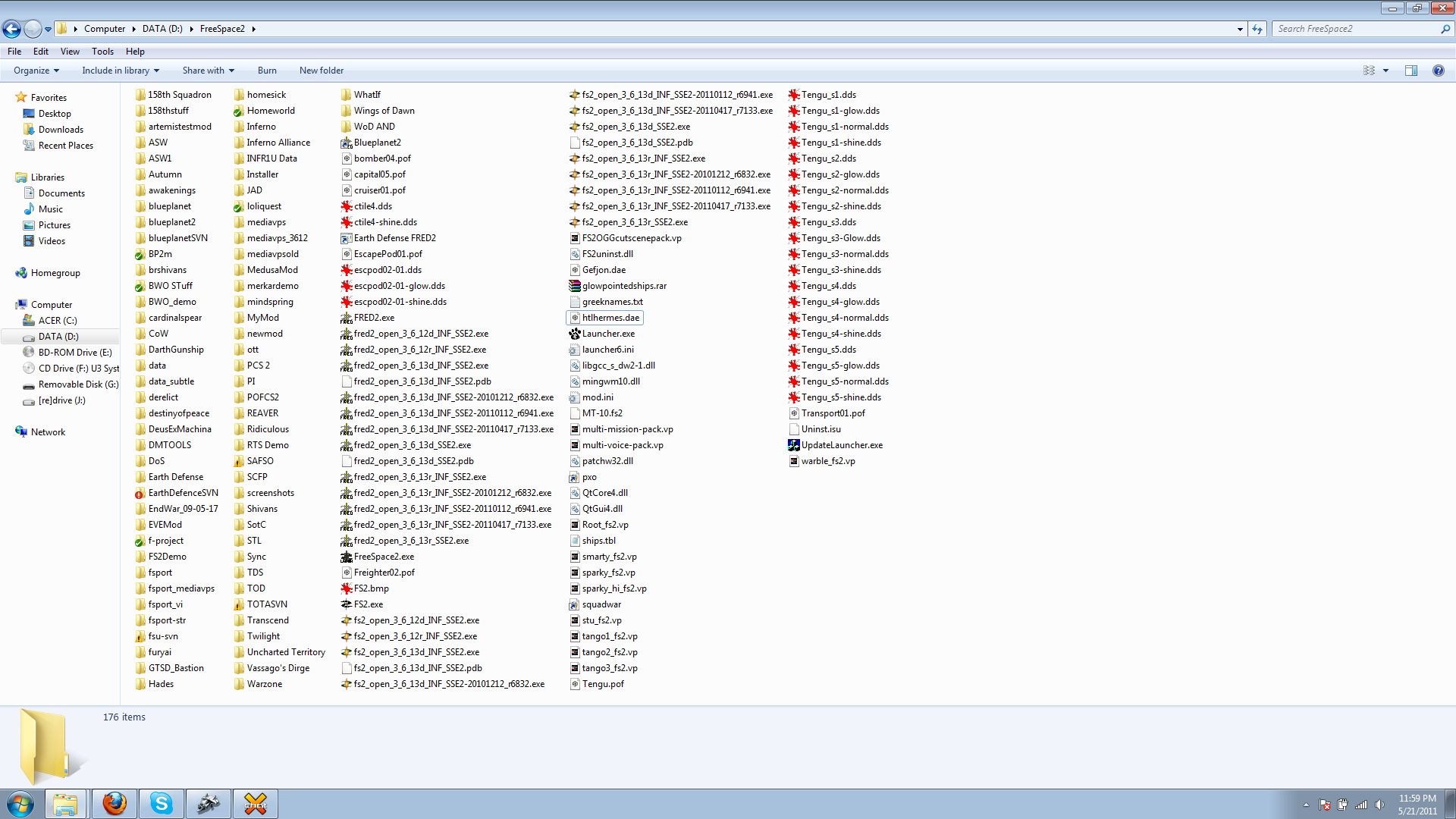The image size is (1456, 819).
Task: Select the SAFSO folder icon
Action: pos(239,461)
